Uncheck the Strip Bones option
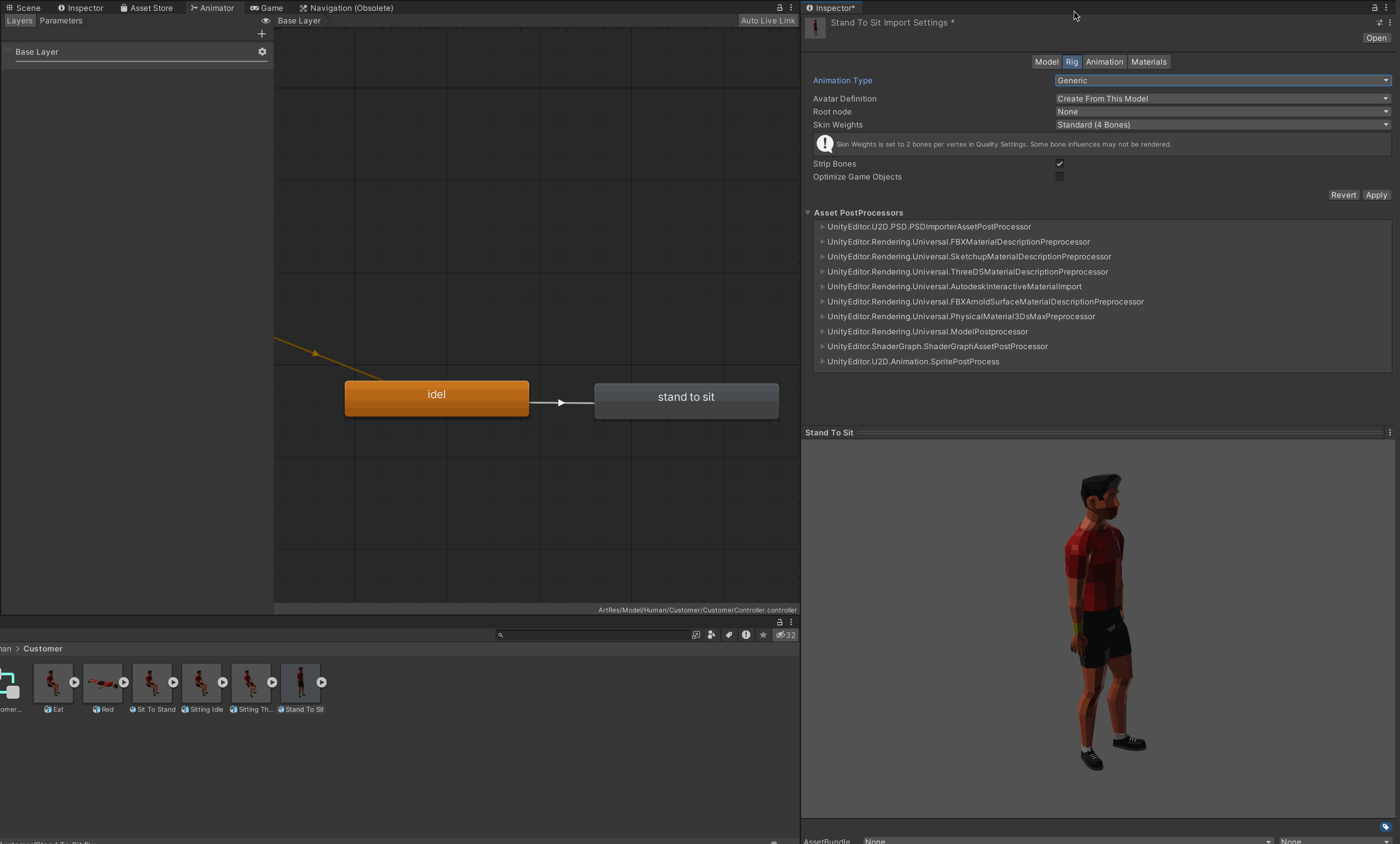The image size is (1400, 844). (1060, 164)
